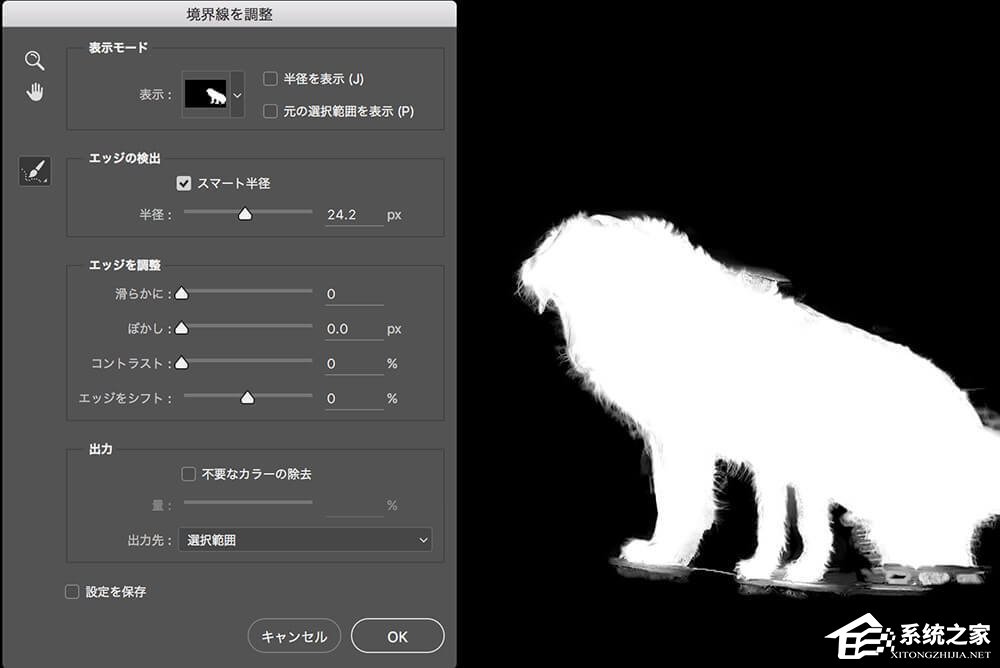Click the コントラスト (Contrast) slider handle
This screenshot has width=1000, height=668.
tap(181, 363)
